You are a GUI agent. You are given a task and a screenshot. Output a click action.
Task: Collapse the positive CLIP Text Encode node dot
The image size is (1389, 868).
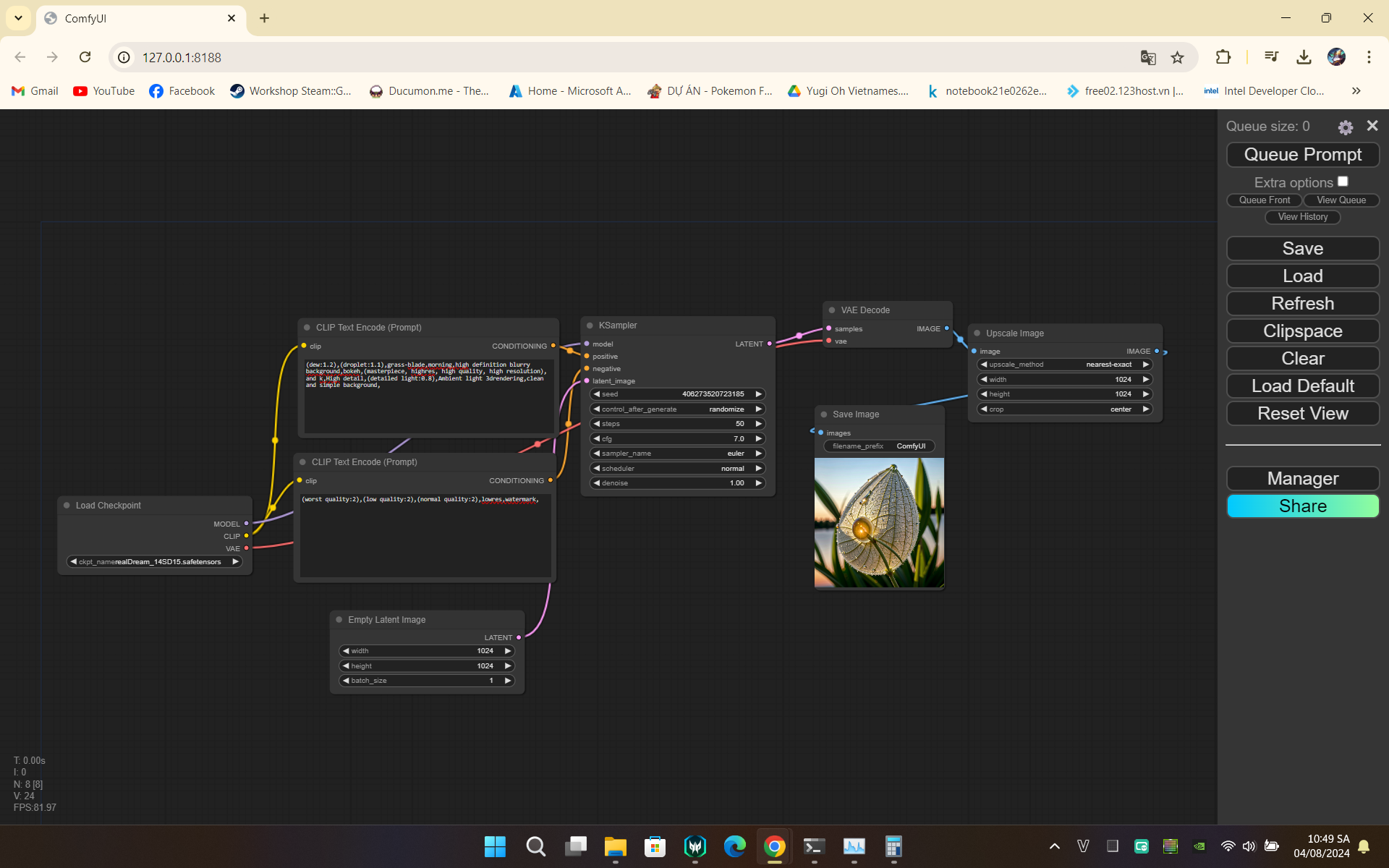point(307,328)
